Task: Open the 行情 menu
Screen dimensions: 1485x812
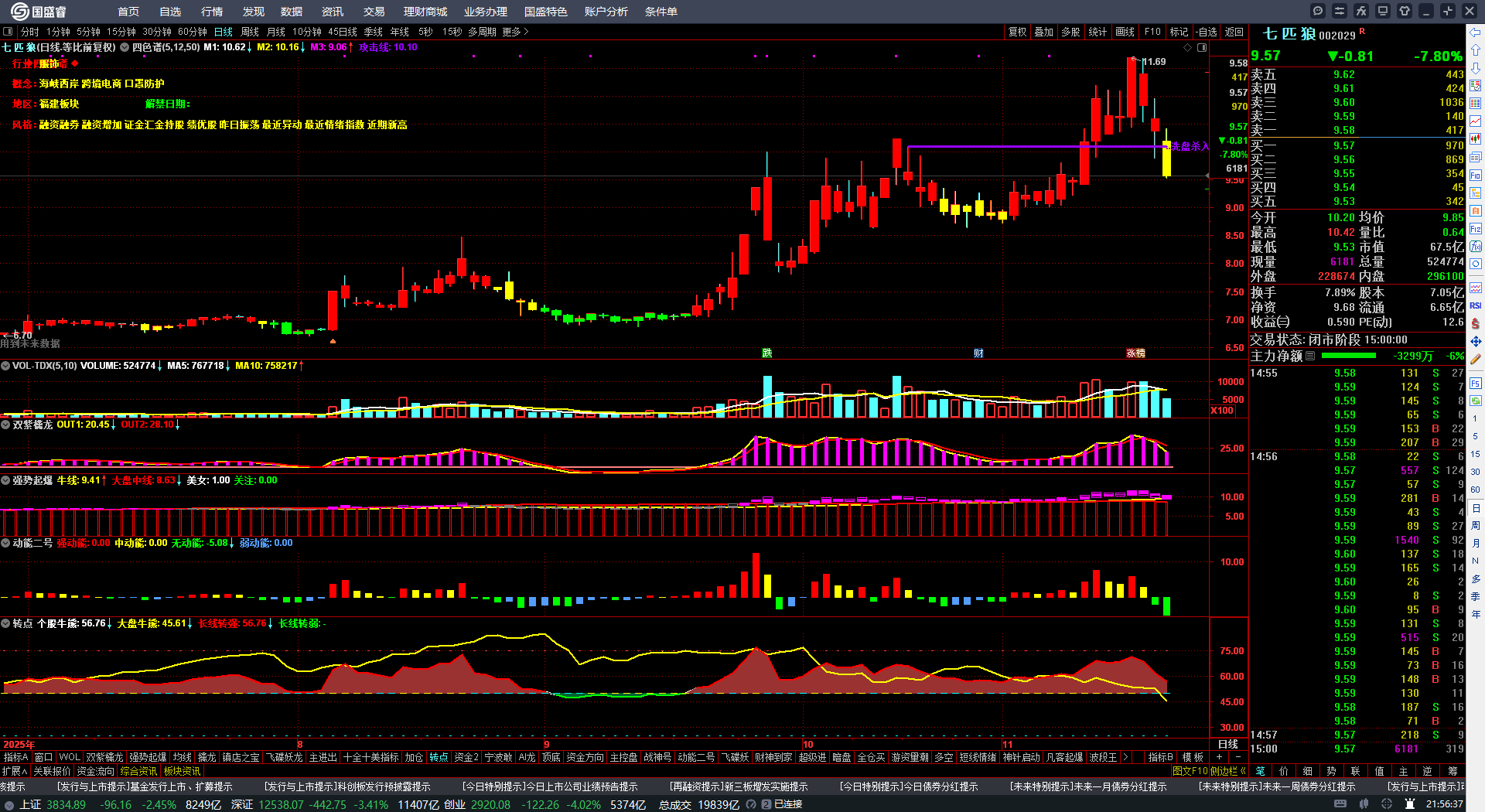Action: coord(212,12)
